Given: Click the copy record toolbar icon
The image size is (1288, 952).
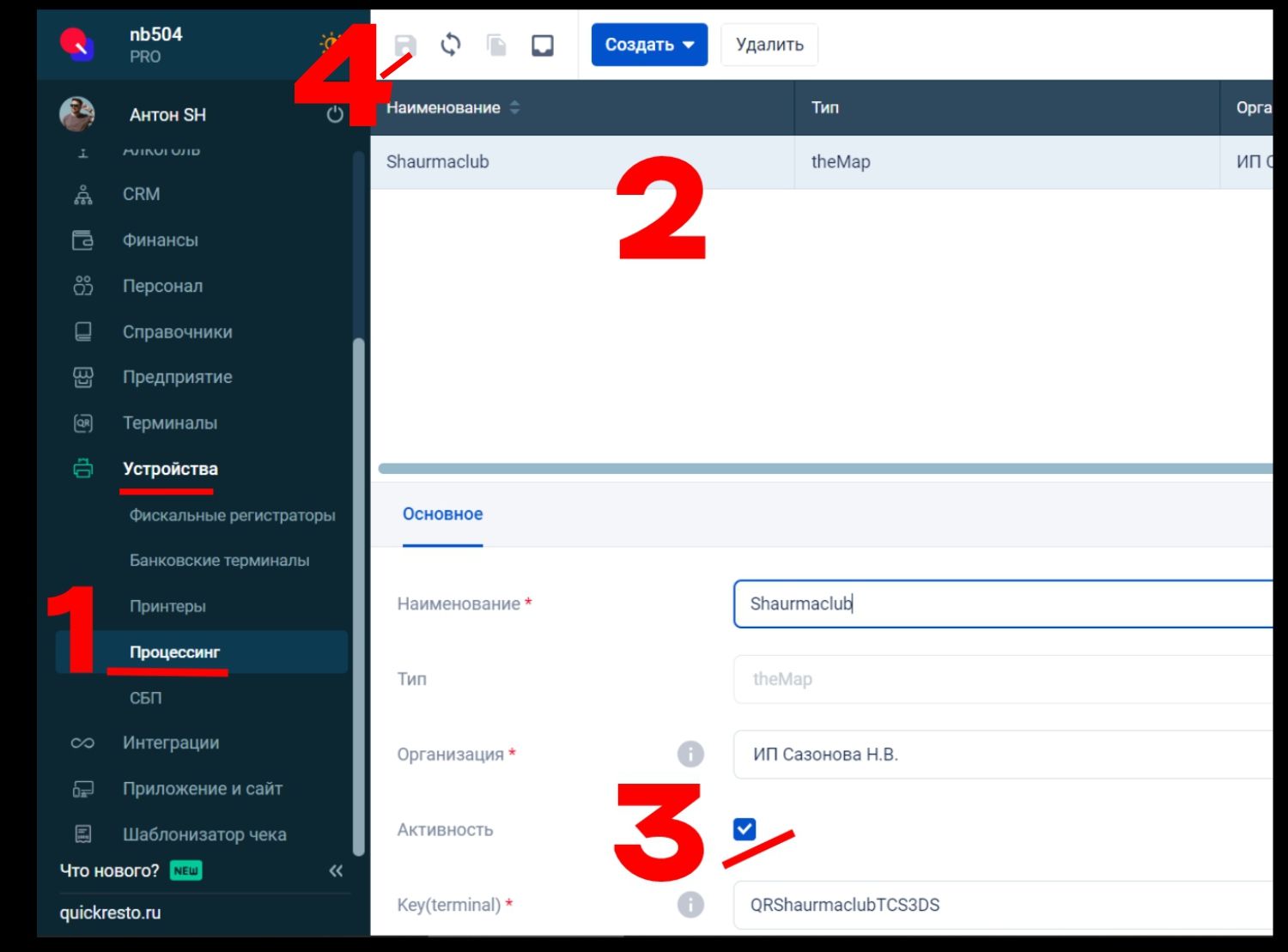Looking at the screenshot, I should (x=496, y=45).
